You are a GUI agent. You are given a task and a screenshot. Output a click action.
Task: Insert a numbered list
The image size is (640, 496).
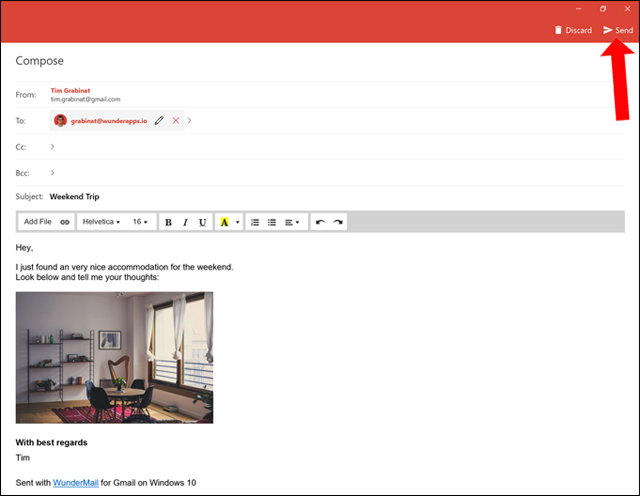coord(255,222)
